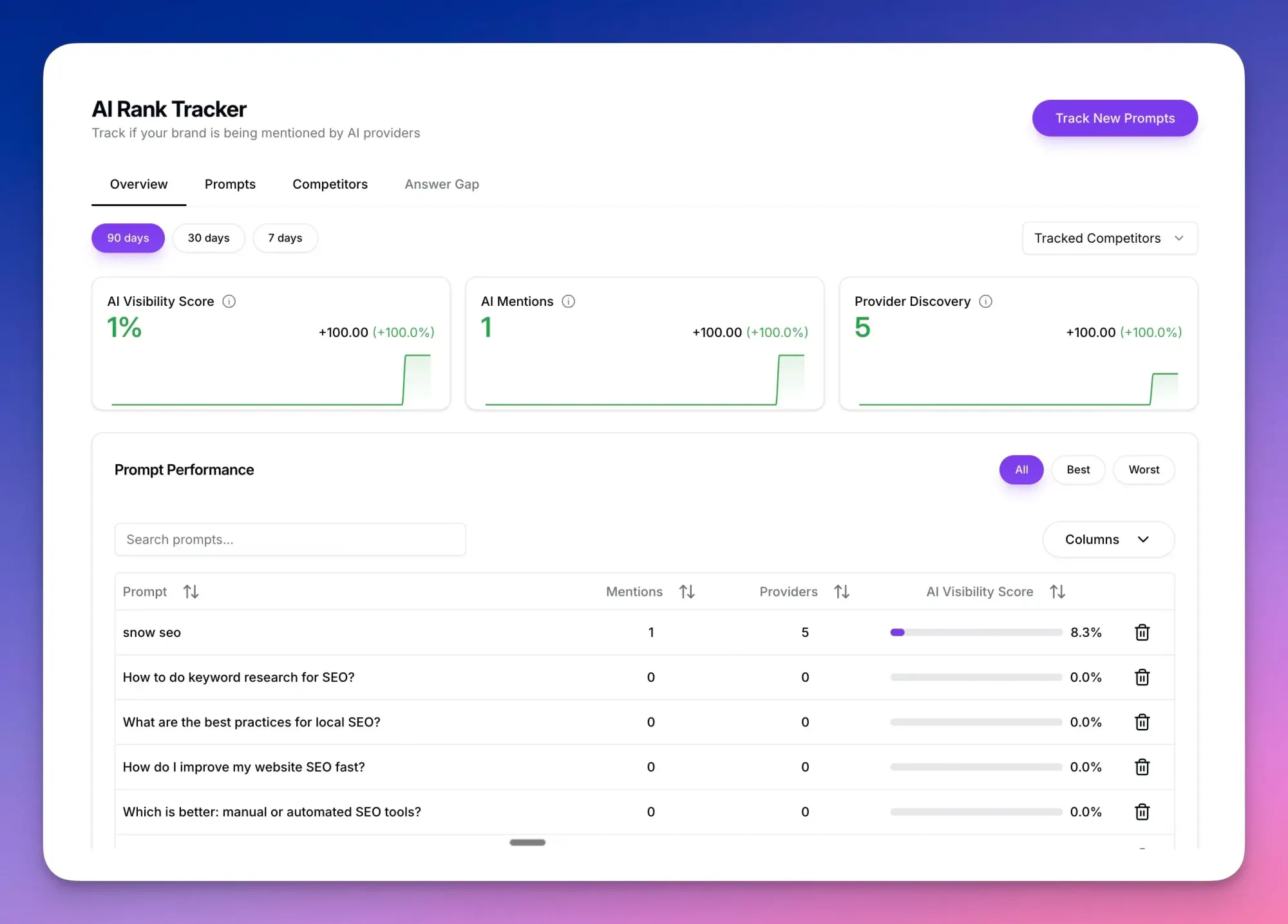This screenshot has height=924, width=1288.
Task: Open the Answer Gap tab
Action: point(442,184)
